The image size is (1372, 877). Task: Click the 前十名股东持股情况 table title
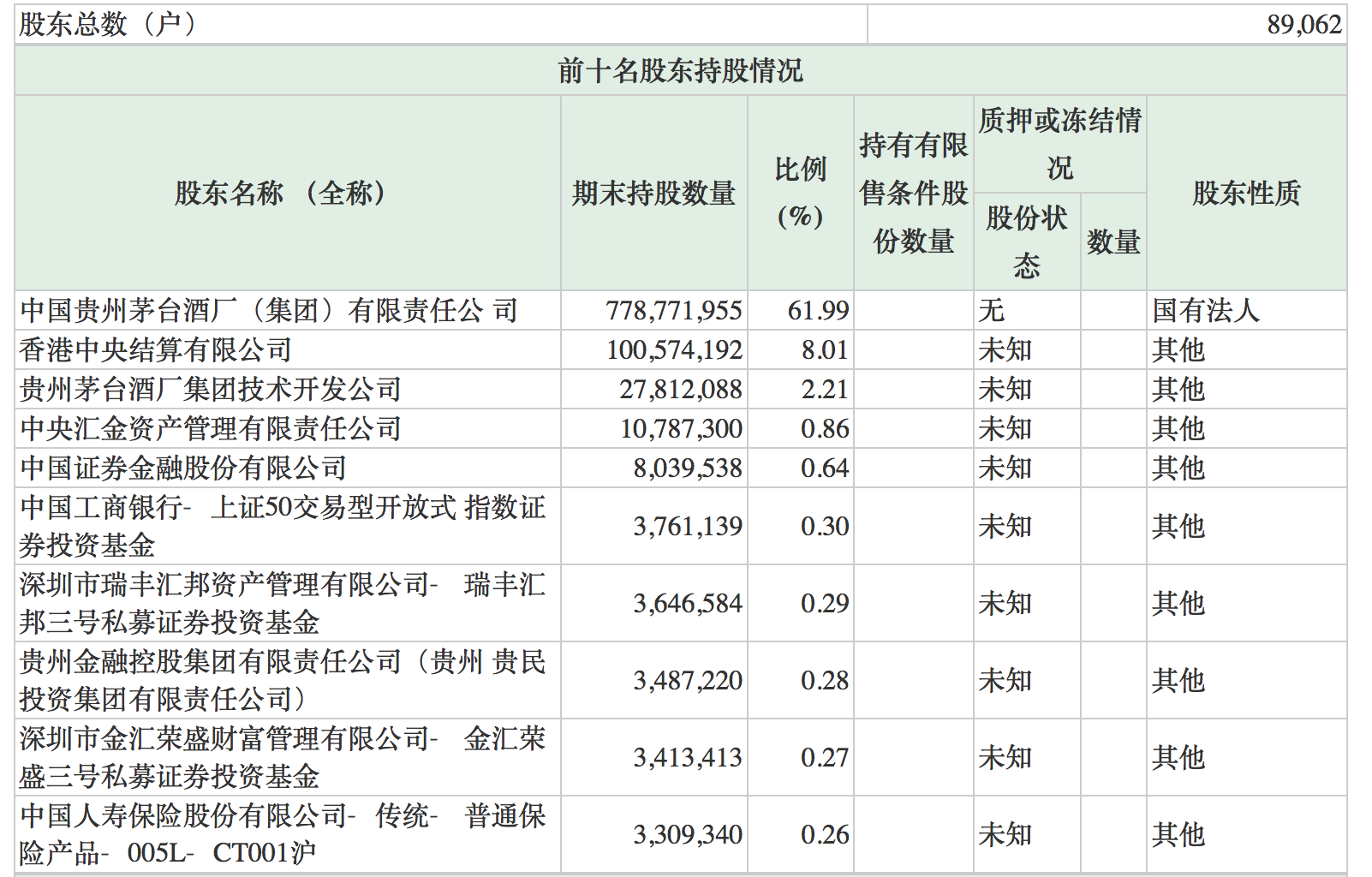pos(681,70)
